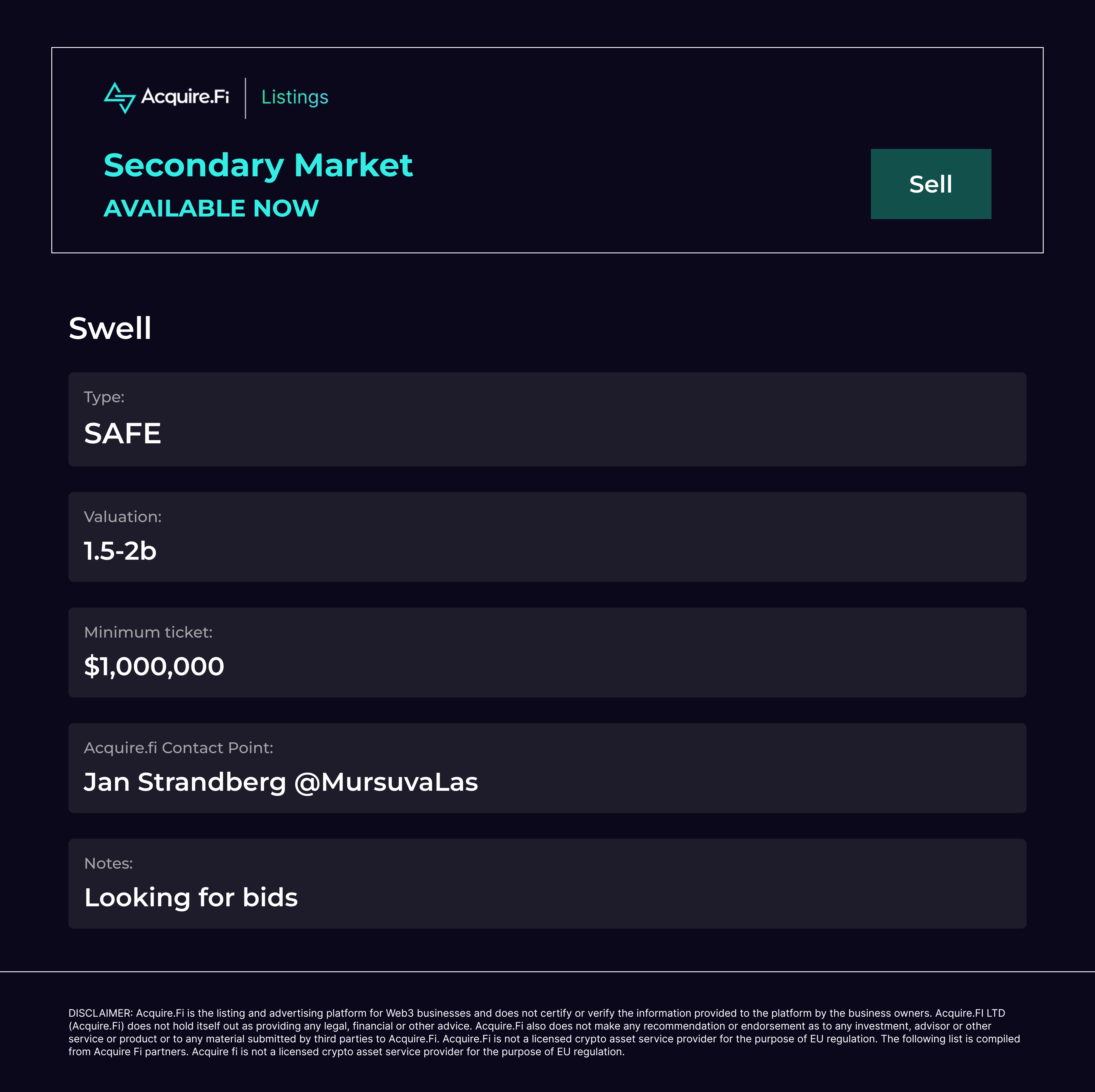Viewport: 1095px width, 1092px height.
Task: Click the Jan Strandberg contact name
Action: [x=185, y=782]
